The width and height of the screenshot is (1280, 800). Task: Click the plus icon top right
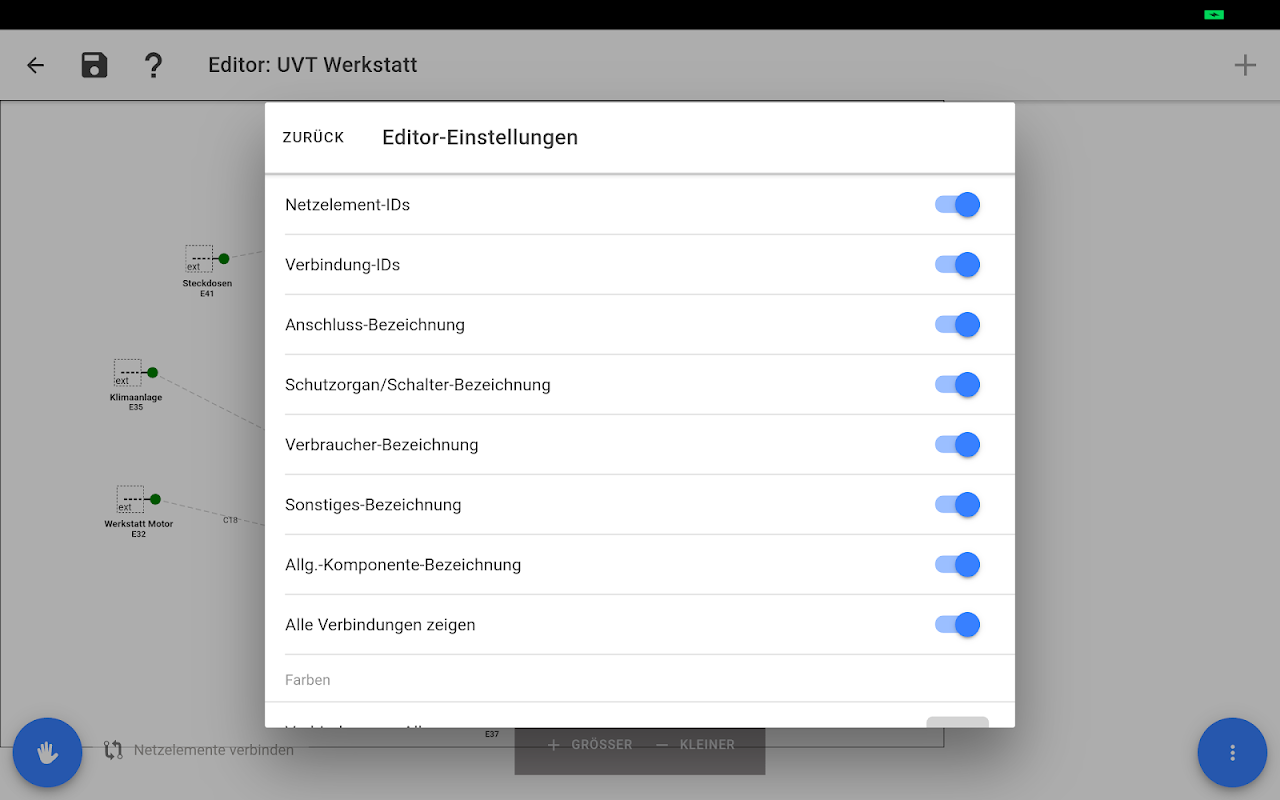[x=1244, y=66]
